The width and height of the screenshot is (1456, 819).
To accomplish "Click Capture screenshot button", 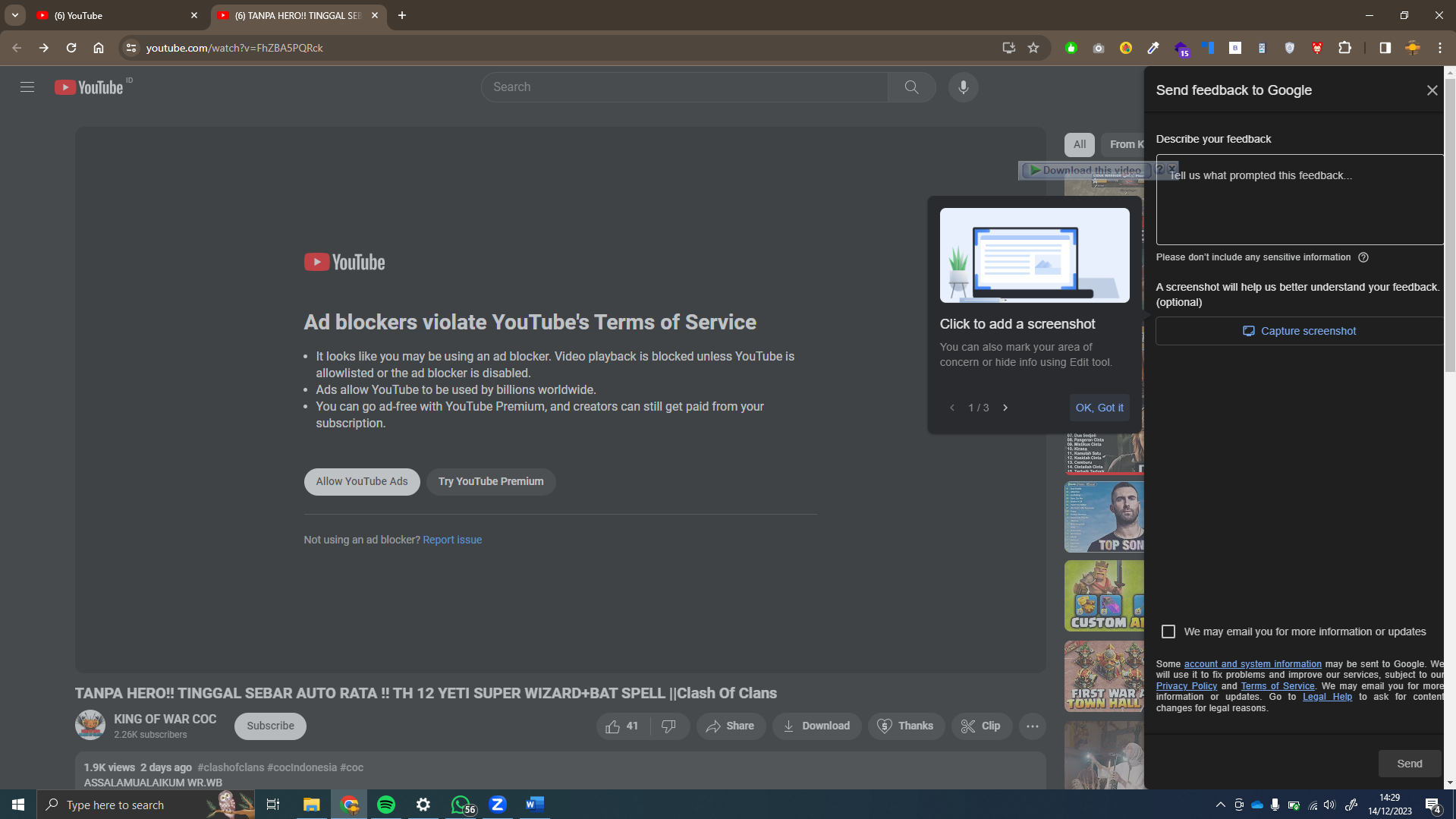I will (1299, 331).
